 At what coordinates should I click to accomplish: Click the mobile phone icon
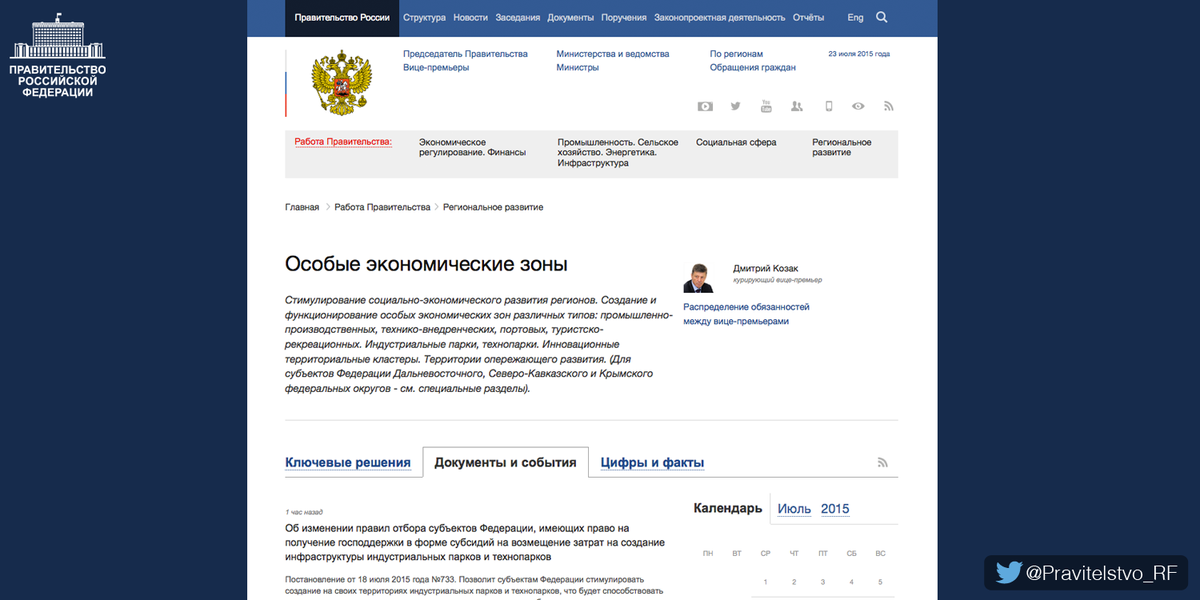(x=828, y=106)
